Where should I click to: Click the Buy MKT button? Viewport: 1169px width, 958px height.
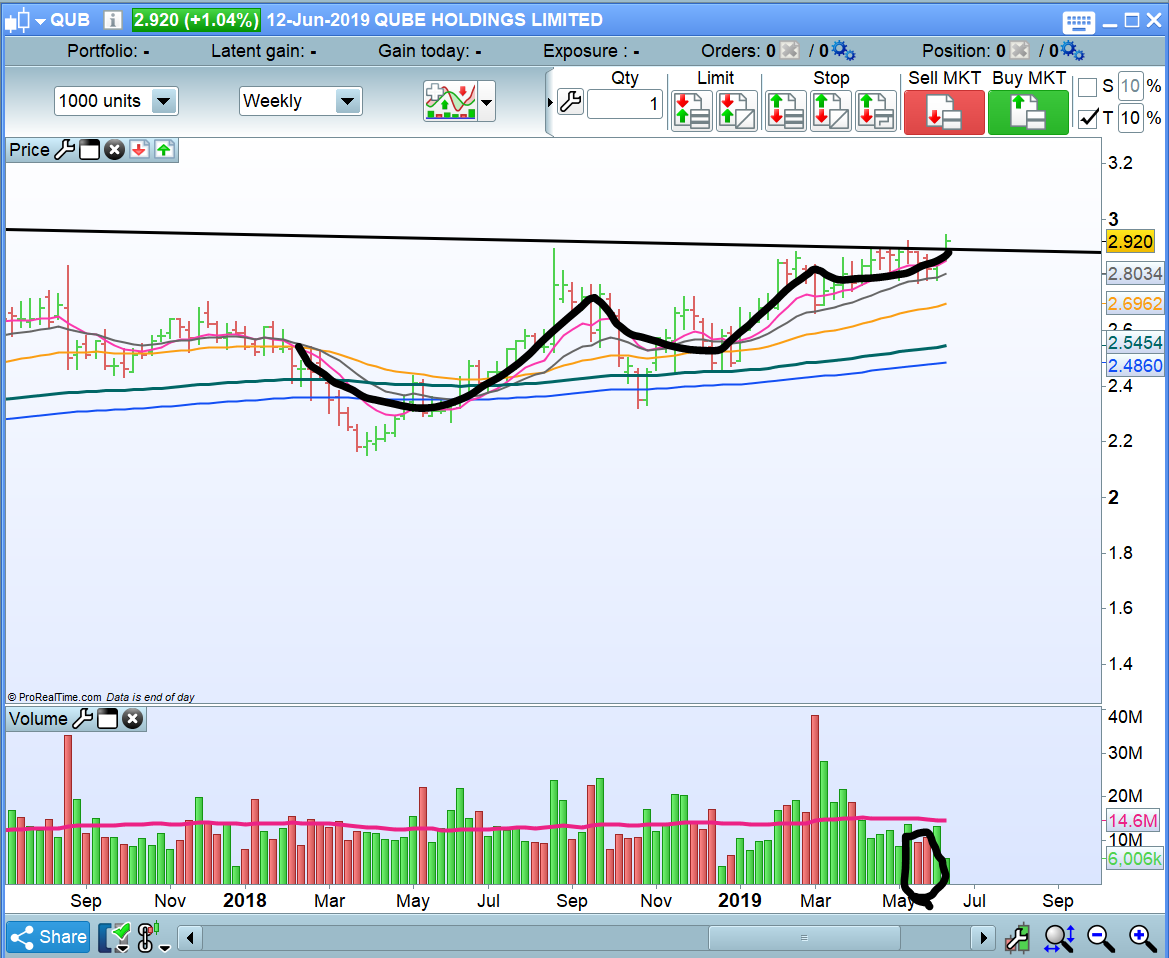coord(1028,112)
